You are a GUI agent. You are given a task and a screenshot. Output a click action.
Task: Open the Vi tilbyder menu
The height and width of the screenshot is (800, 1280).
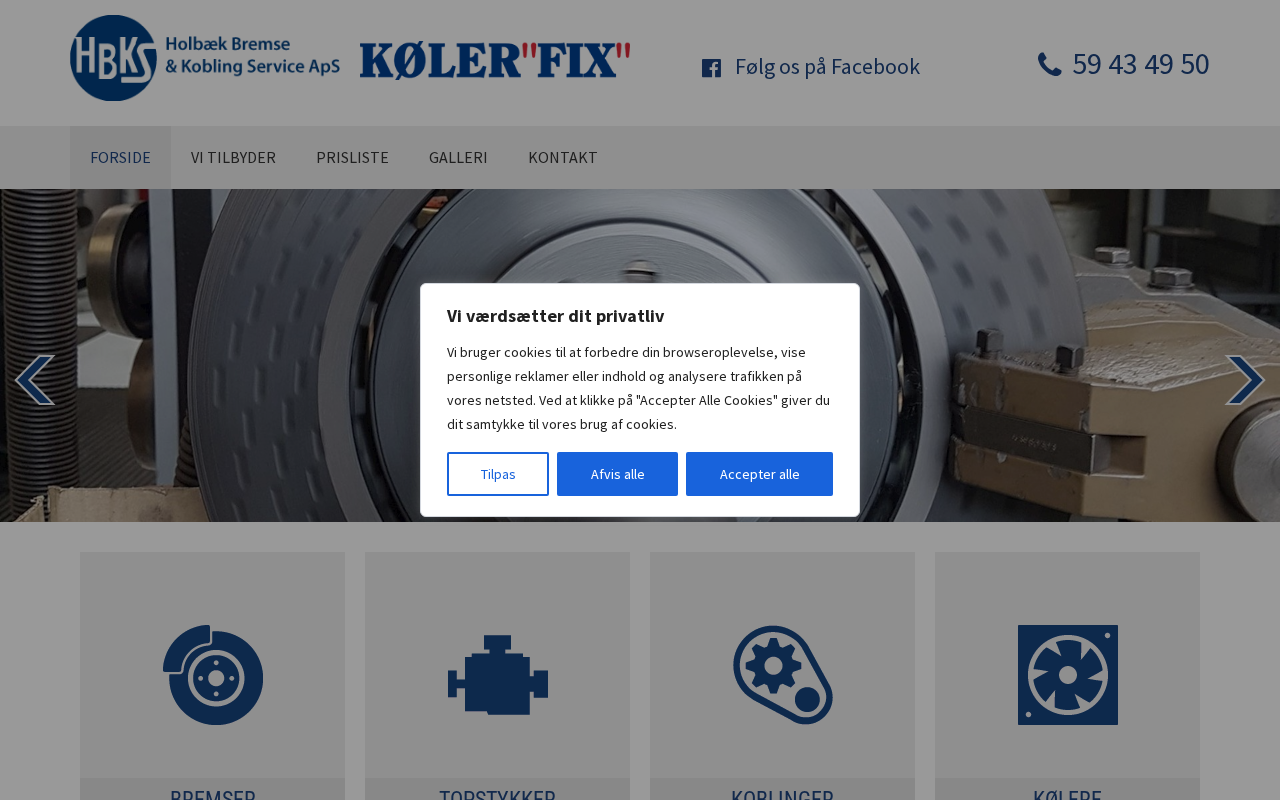coord(233,157)
